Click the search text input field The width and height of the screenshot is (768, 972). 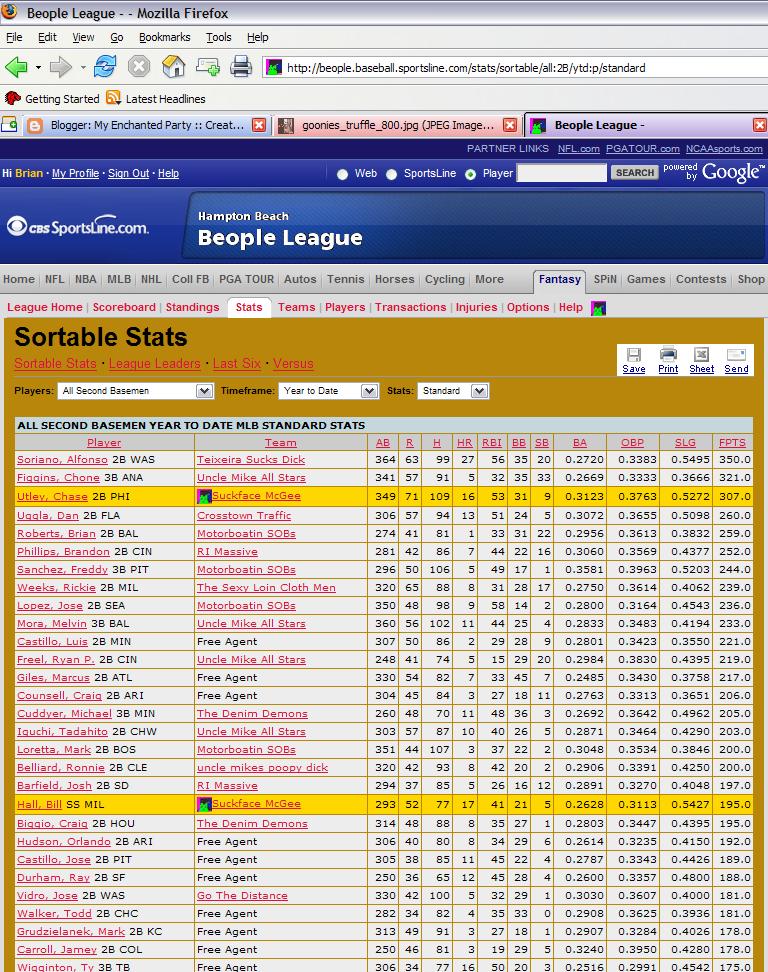click(x=562, y=173)
